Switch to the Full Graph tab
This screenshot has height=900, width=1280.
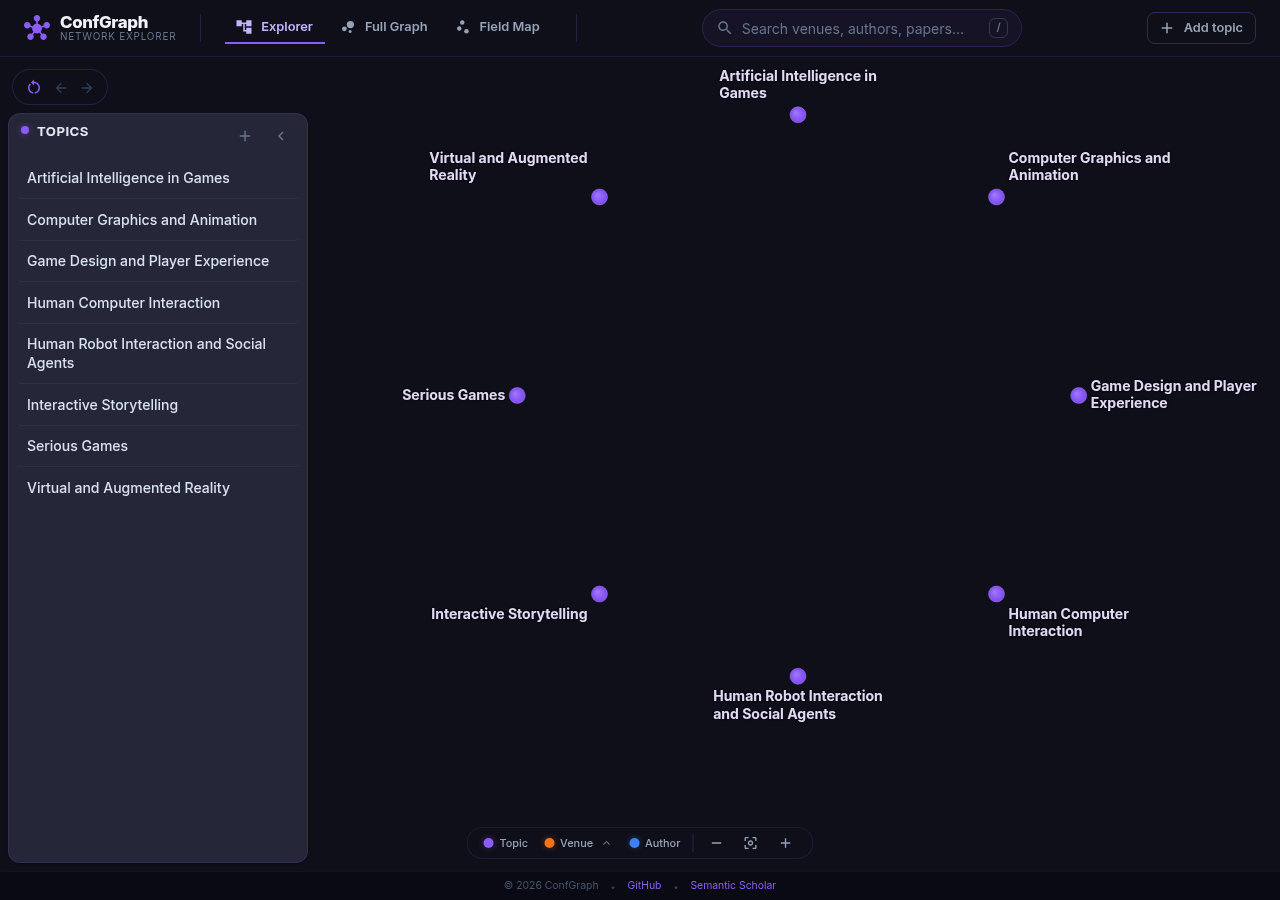click(385, 27)
